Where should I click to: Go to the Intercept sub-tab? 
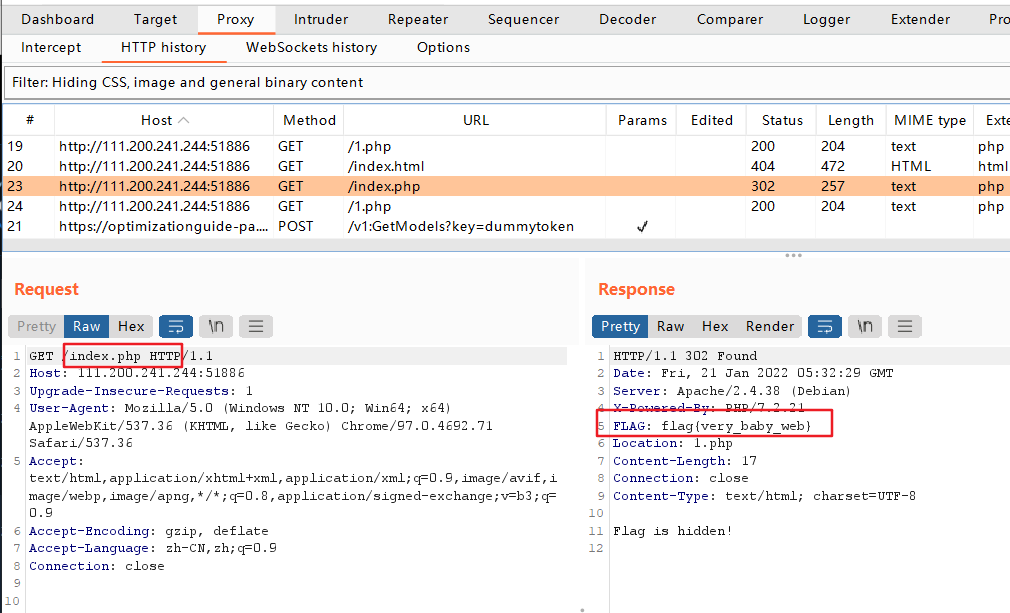(x=51, y=47)
